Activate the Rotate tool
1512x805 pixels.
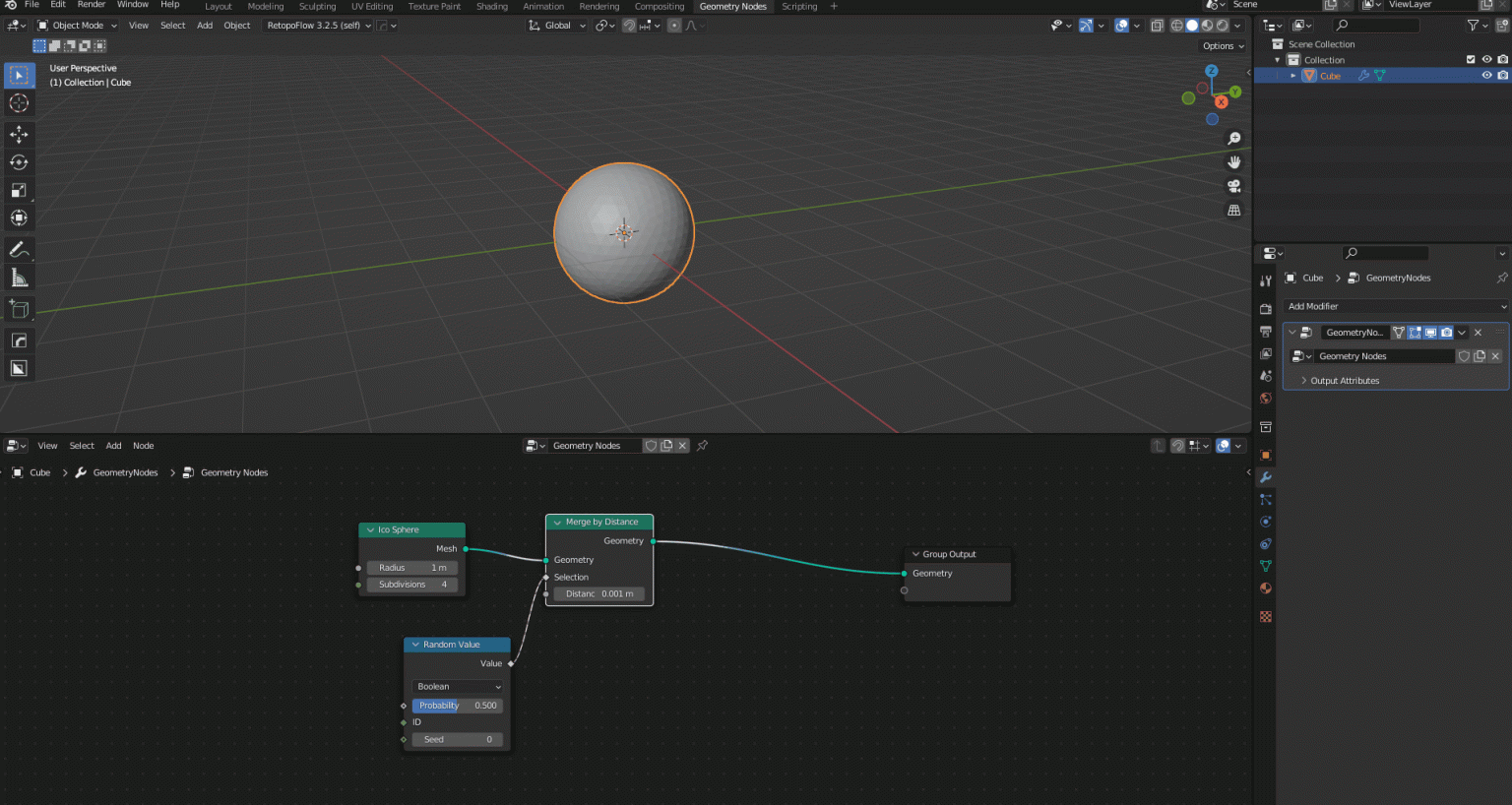click(19, 162)
